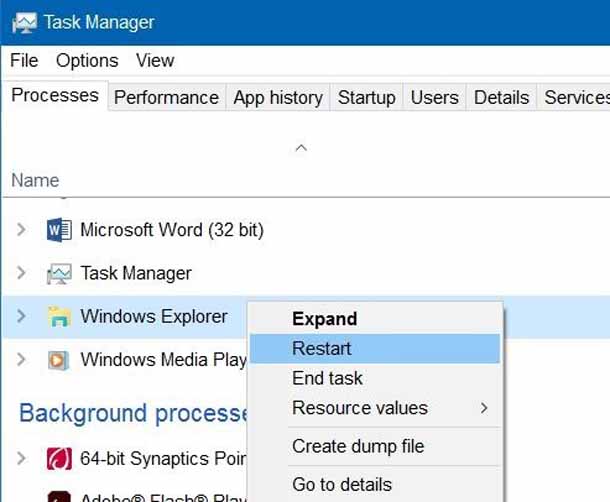610x502 pixels.
Task: Select the Windows Media Player icon
Action: [x=59, y=360]
